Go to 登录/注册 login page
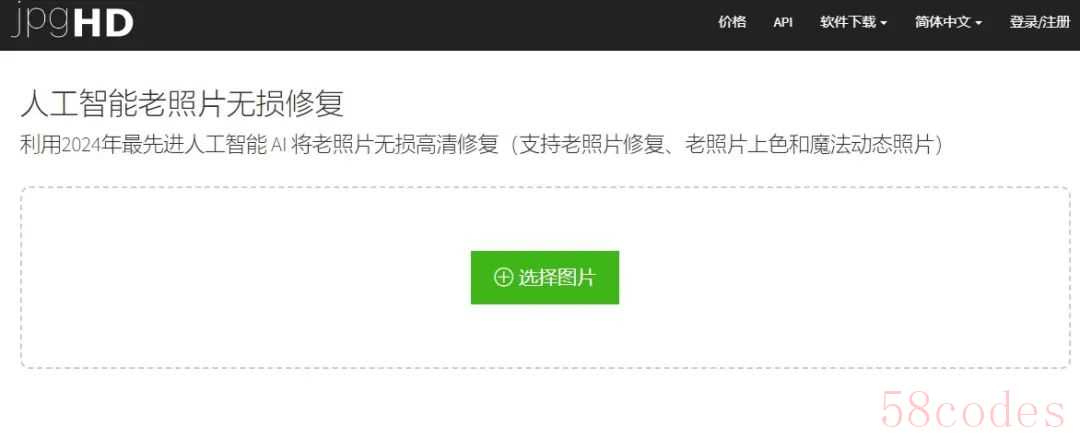The height and width of the screenshot is (440, 1080). 1040,22
